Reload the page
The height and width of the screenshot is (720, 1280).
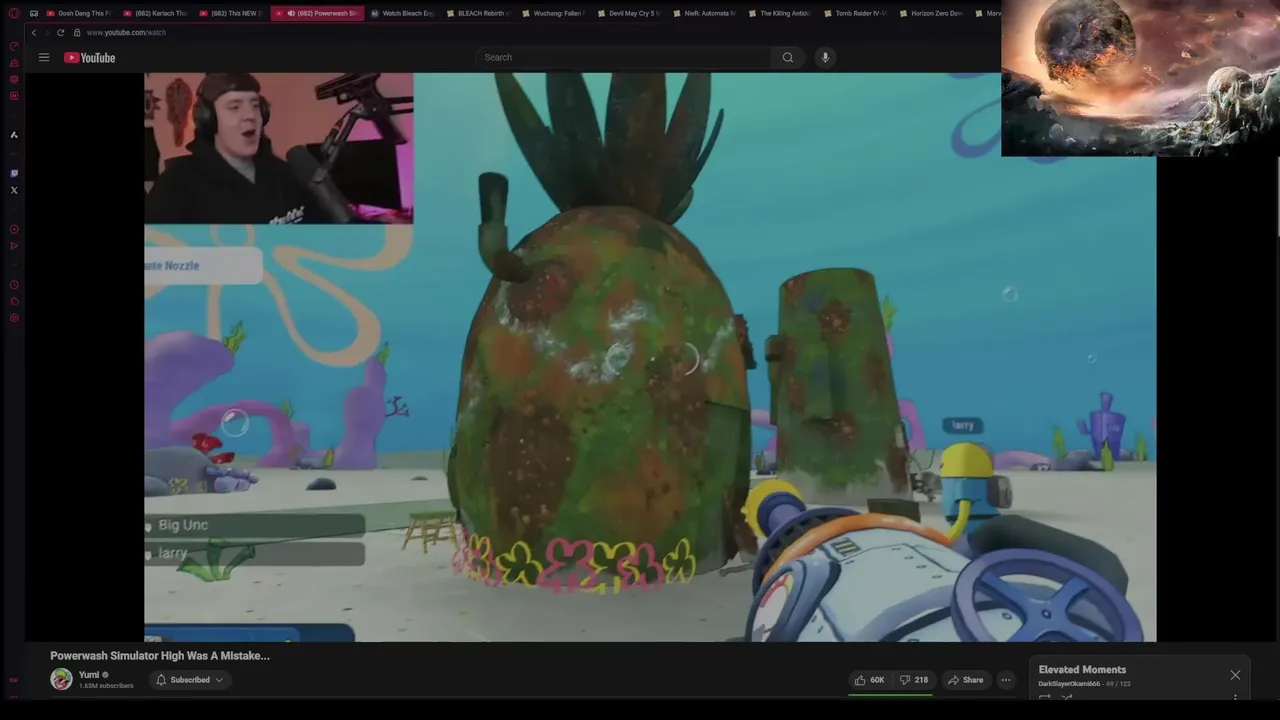pos(60,32)
